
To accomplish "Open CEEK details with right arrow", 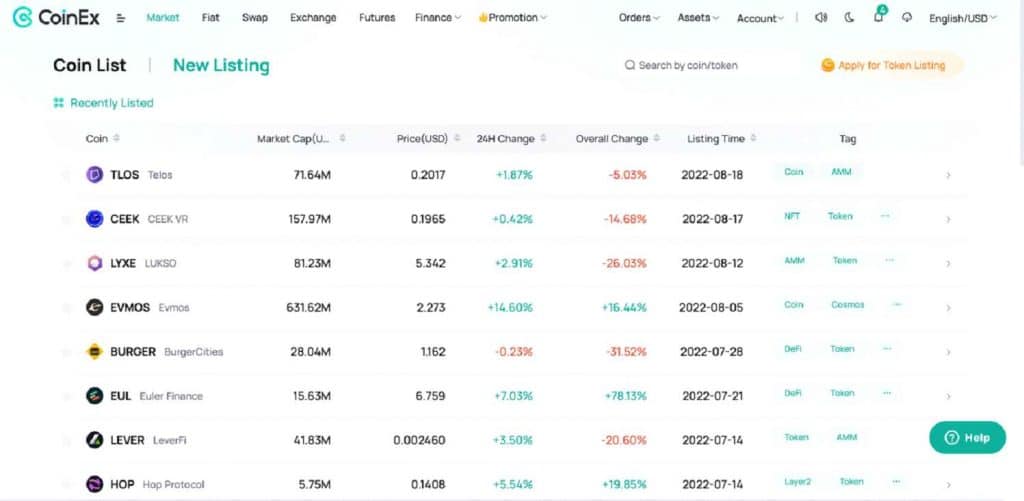I will [x=948, y=219].
